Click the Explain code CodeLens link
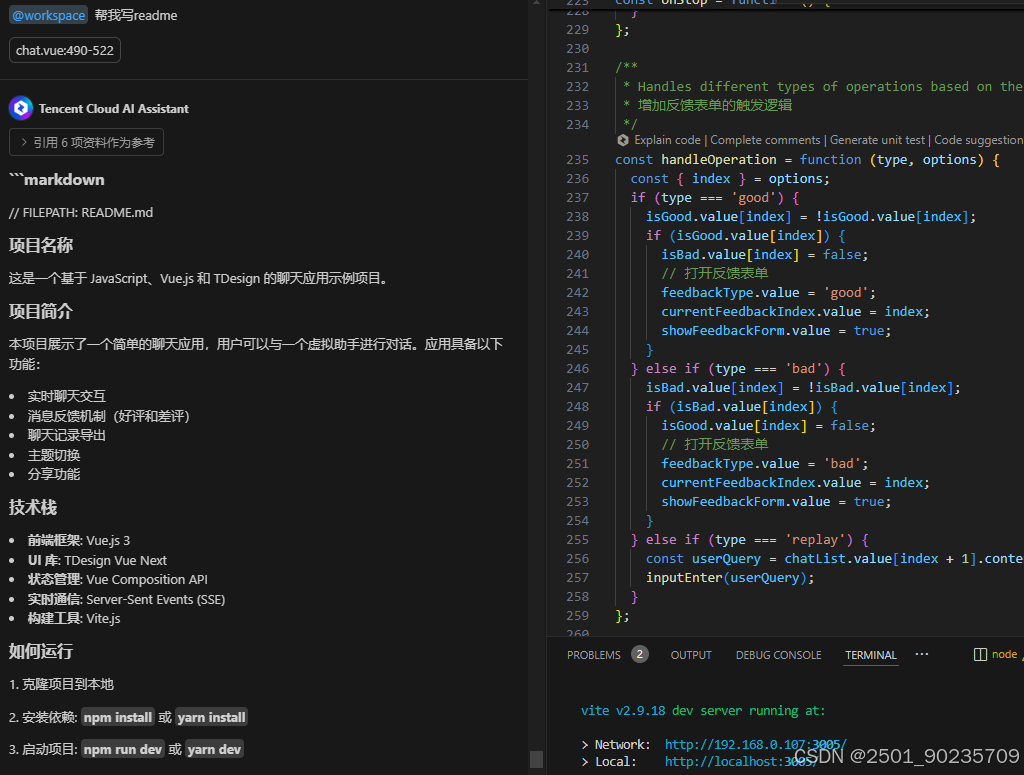Image resolution: width=1024 pixels, height=775 pixels. 667,140
